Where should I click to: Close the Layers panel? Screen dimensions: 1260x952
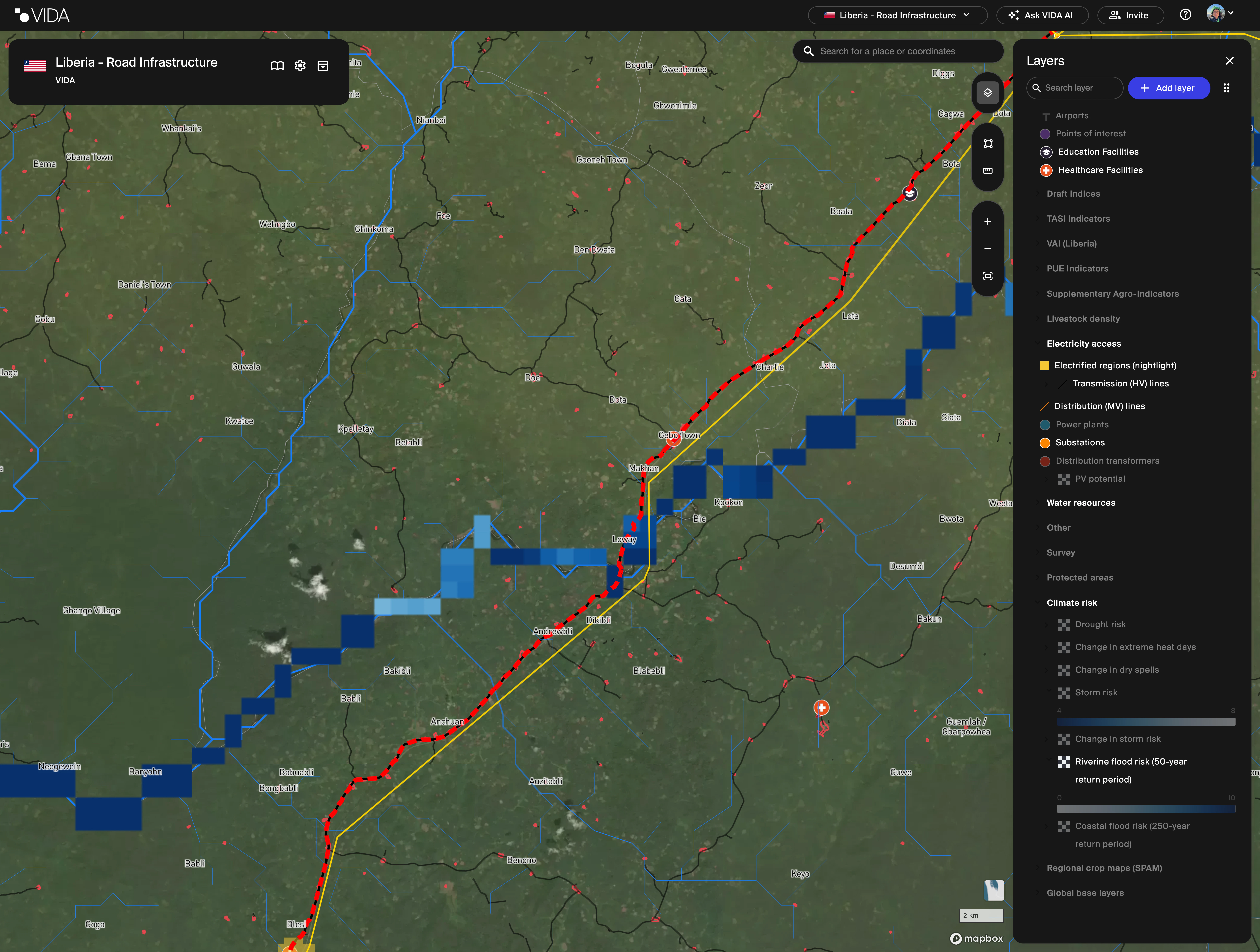(x=1230, y=61)
